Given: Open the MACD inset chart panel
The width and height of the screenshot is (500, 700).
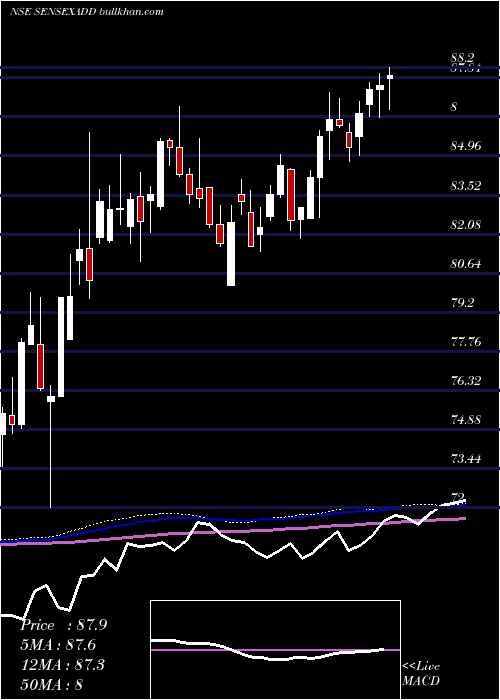Looking at the screenshot, I should 275,650.
